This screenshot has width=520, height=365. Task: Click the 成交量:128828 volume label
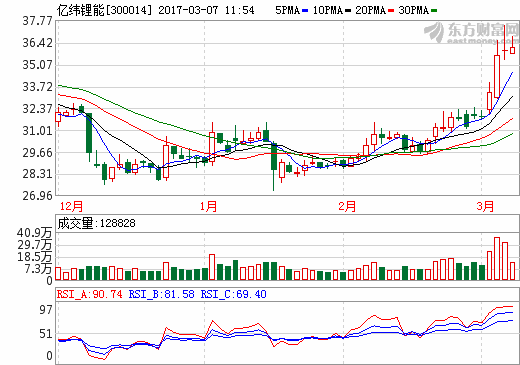[97, 223]
